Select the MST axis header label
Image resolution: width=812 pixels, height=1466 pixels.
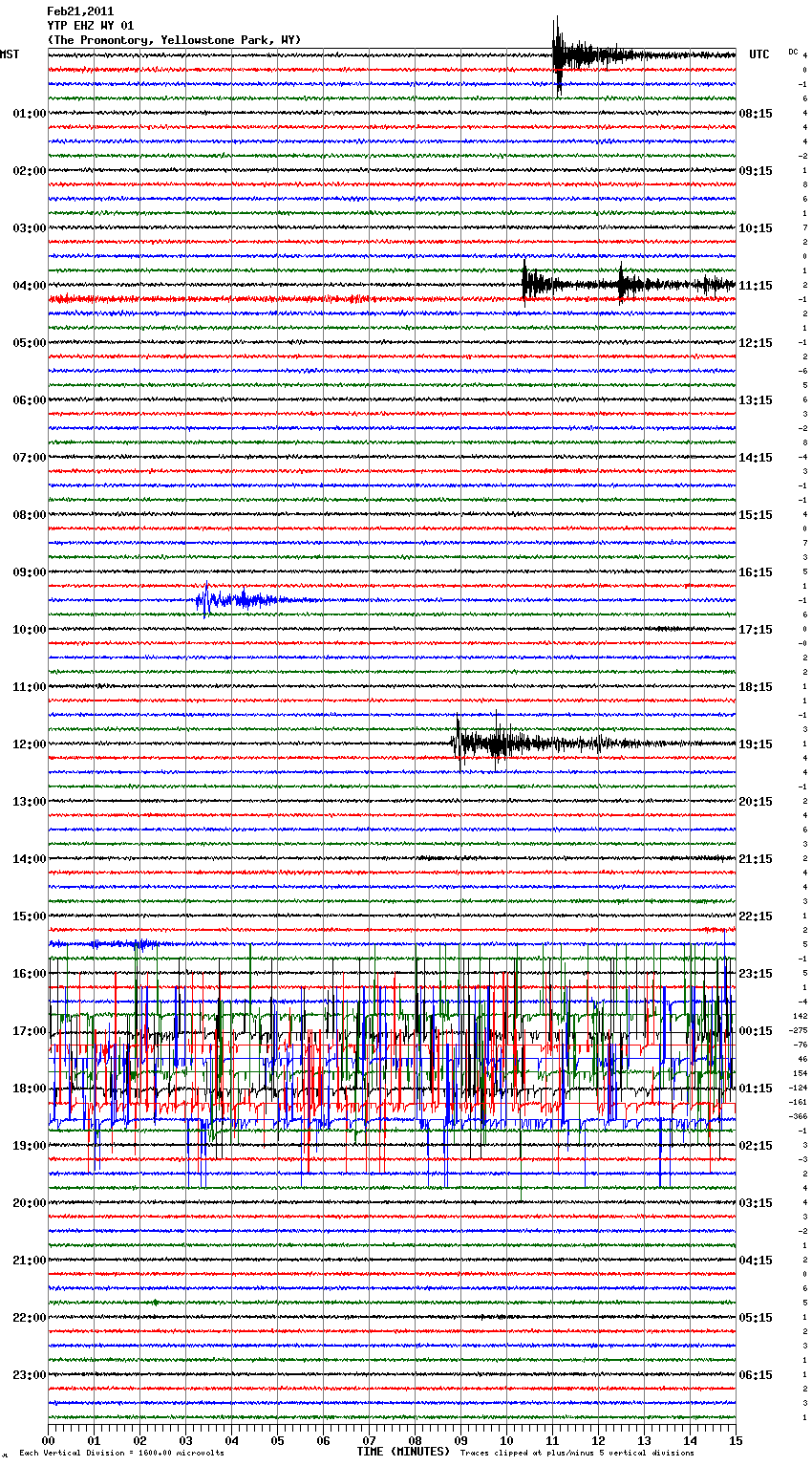pos(10,54)
